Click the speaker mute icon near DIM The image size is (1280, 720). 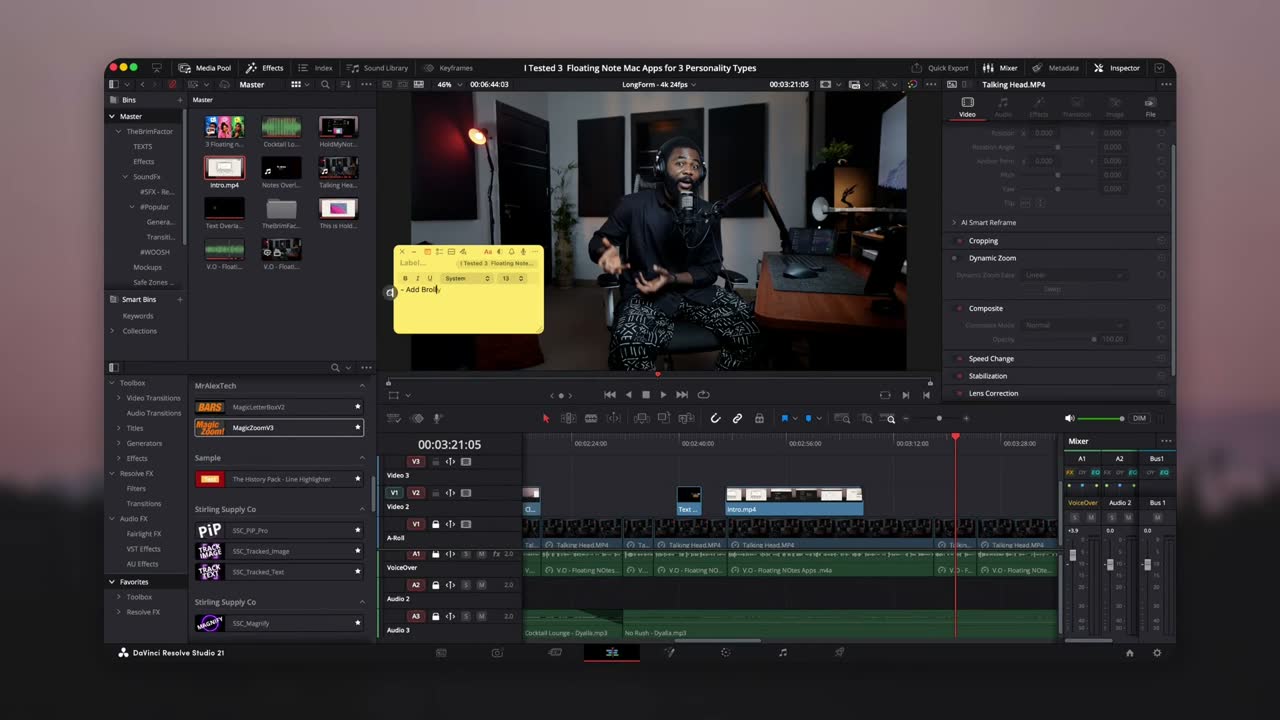click(x=1070, y=418)
